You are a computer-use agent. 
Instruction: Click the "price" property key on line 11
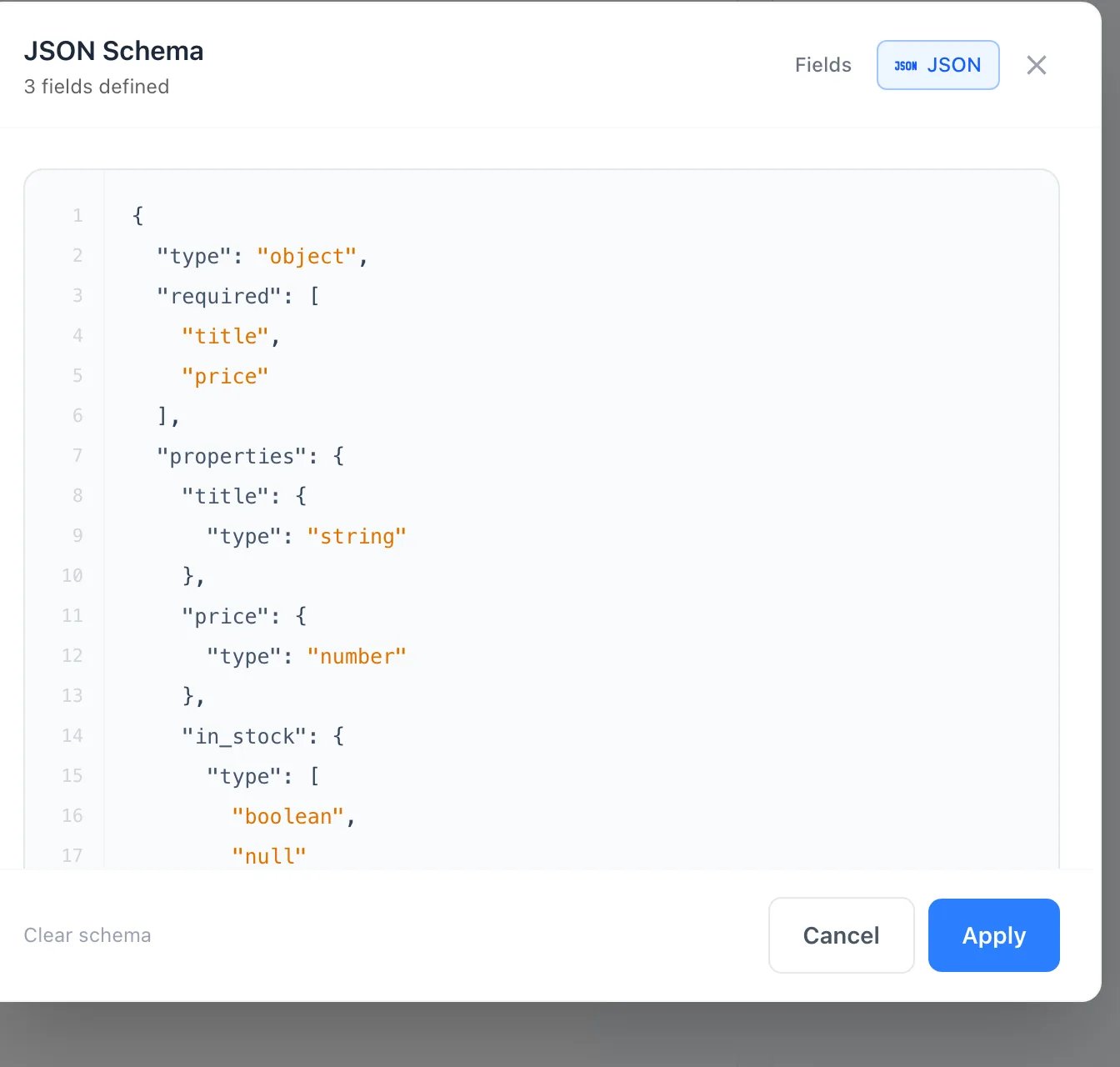[225, 616]
